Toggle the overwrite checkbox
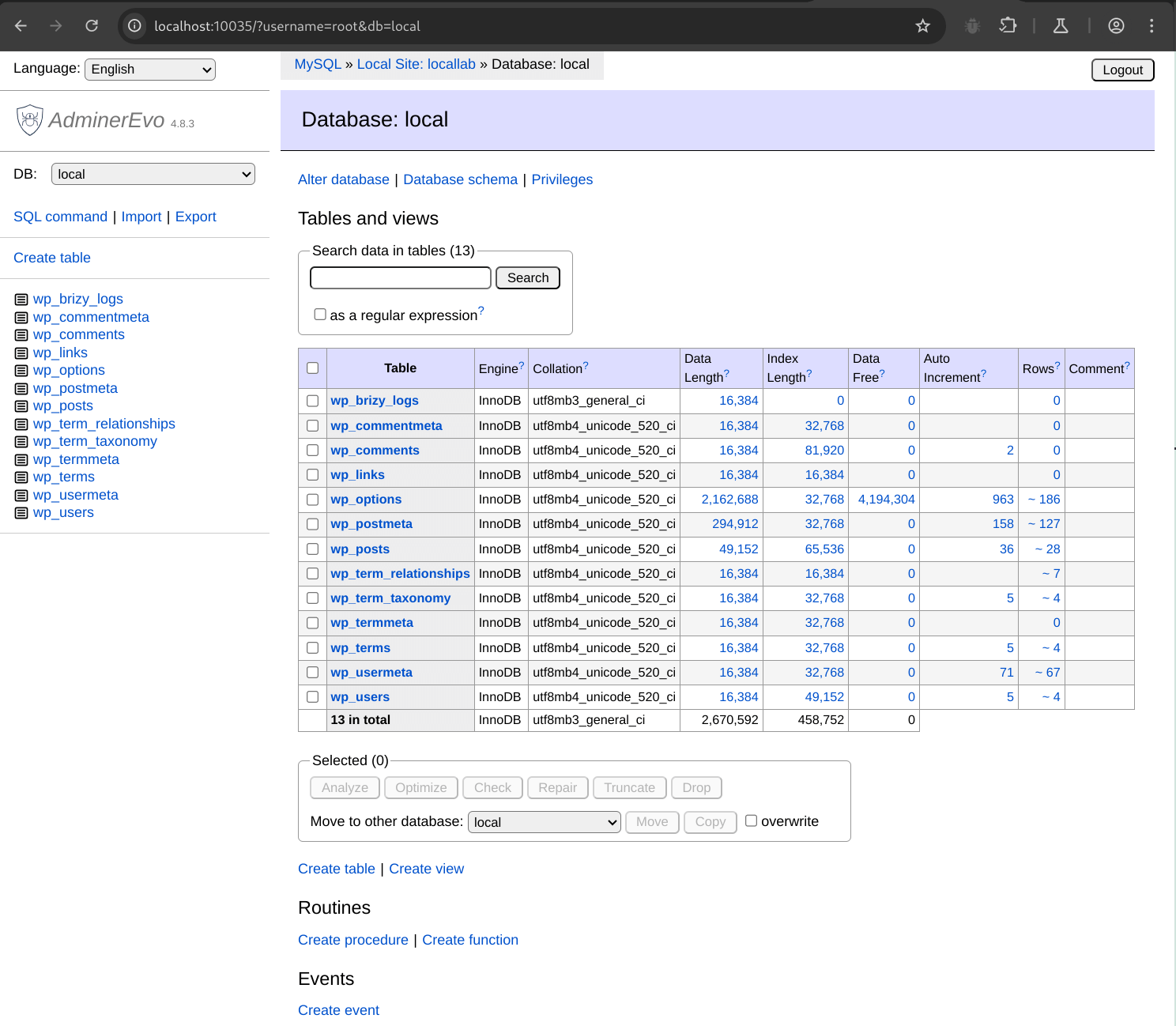The height and width of the screenshot is (1026, 1176). tap(751, 821)
